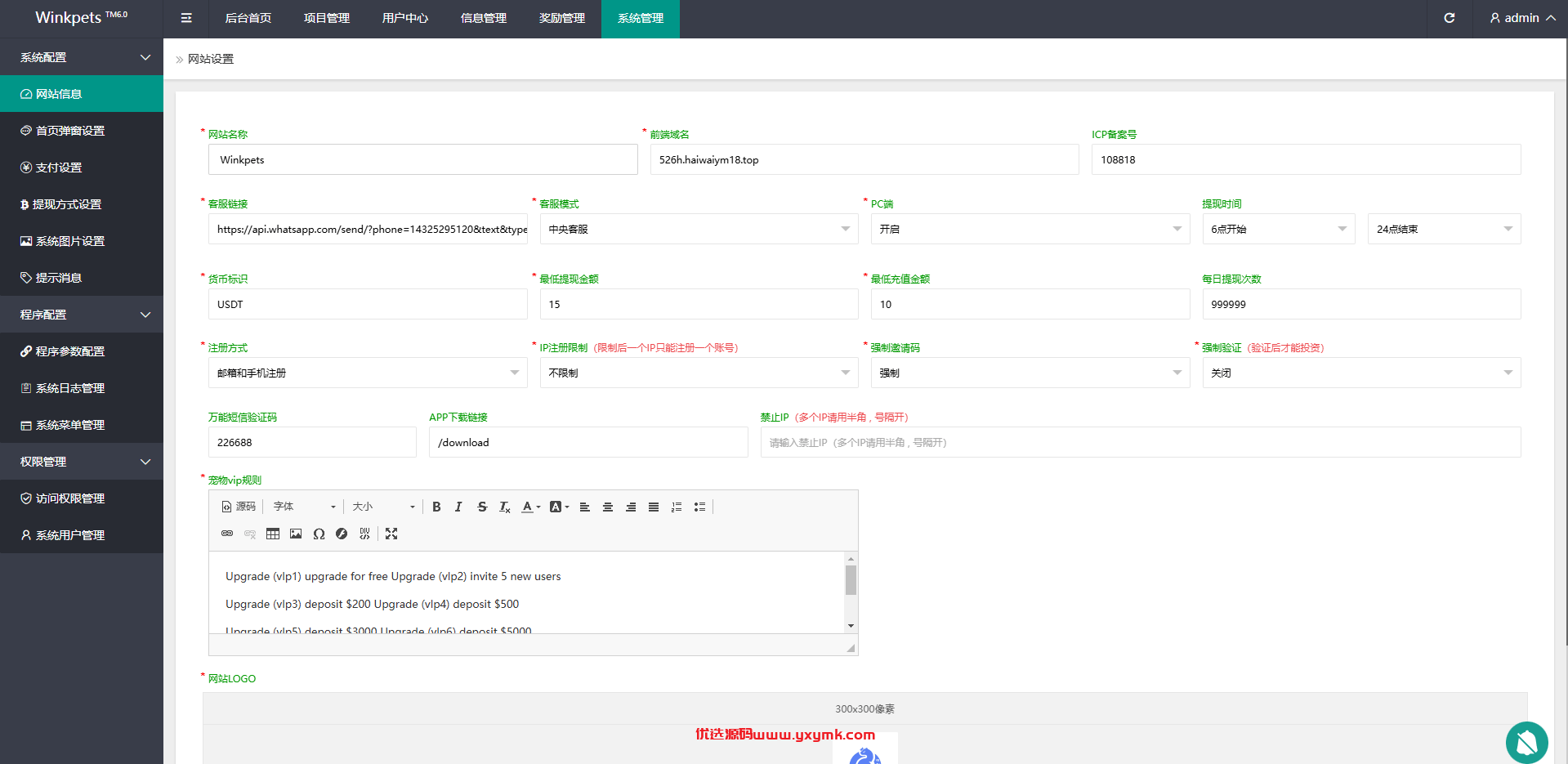Open 客服模式 dropdown showing 中央客服
Image resolution: width=1568 pixels, height=764 pixels.
pos(699,229)
